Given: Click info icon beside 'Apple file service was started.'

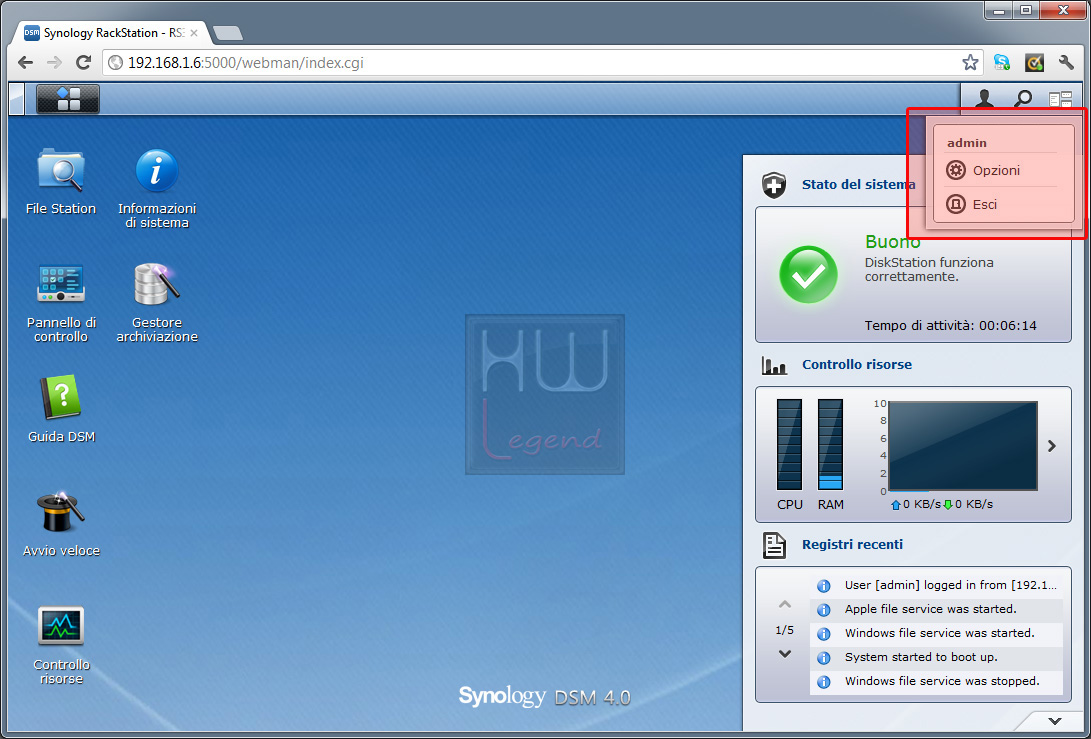Looking at the screenshot, I should [x=824, y=610].
